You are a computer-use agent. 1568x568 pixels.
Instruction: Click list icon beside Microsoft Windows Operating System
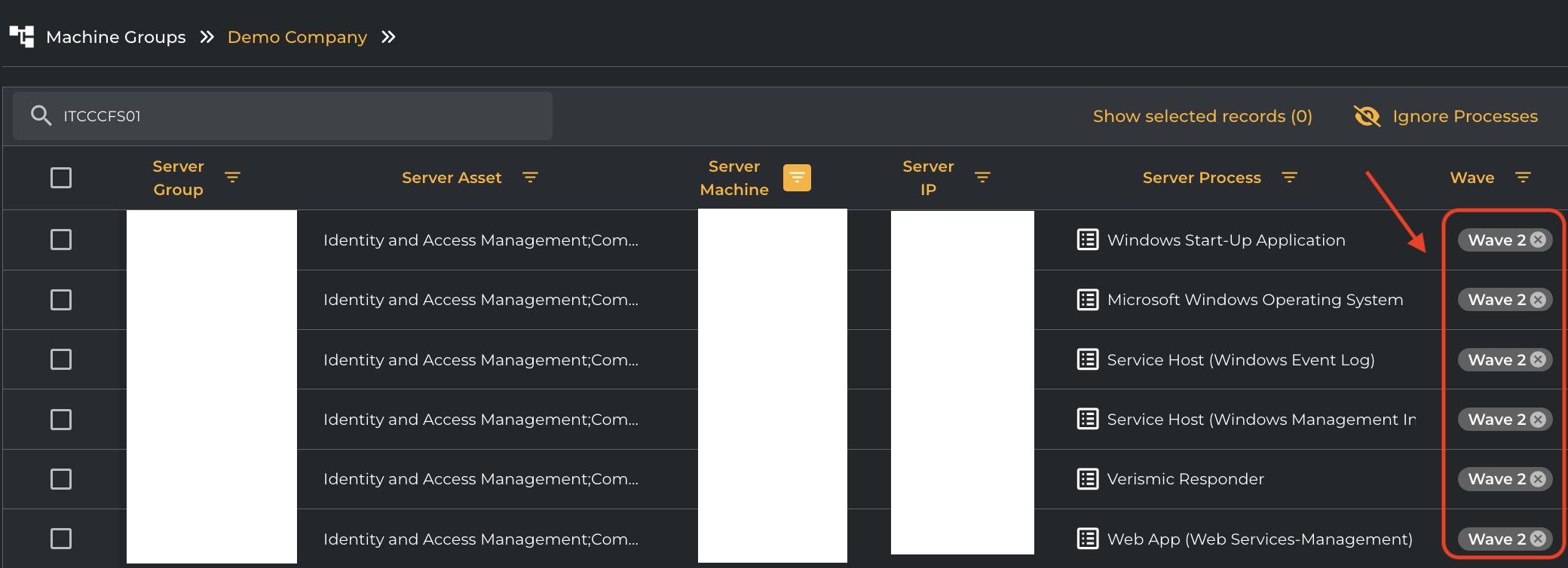pyautogui.click(x=1087, y=300)
